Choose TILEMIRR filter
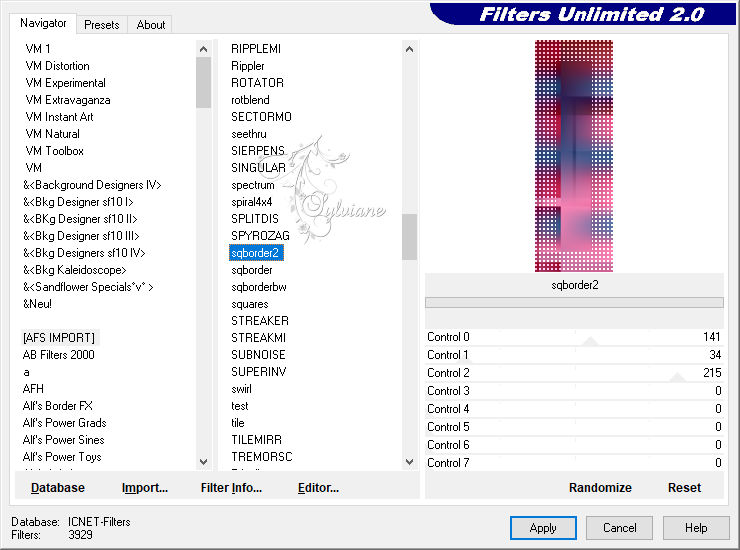Image resolution: width=740 pixels, height=550 pixels. pos(256,440)
